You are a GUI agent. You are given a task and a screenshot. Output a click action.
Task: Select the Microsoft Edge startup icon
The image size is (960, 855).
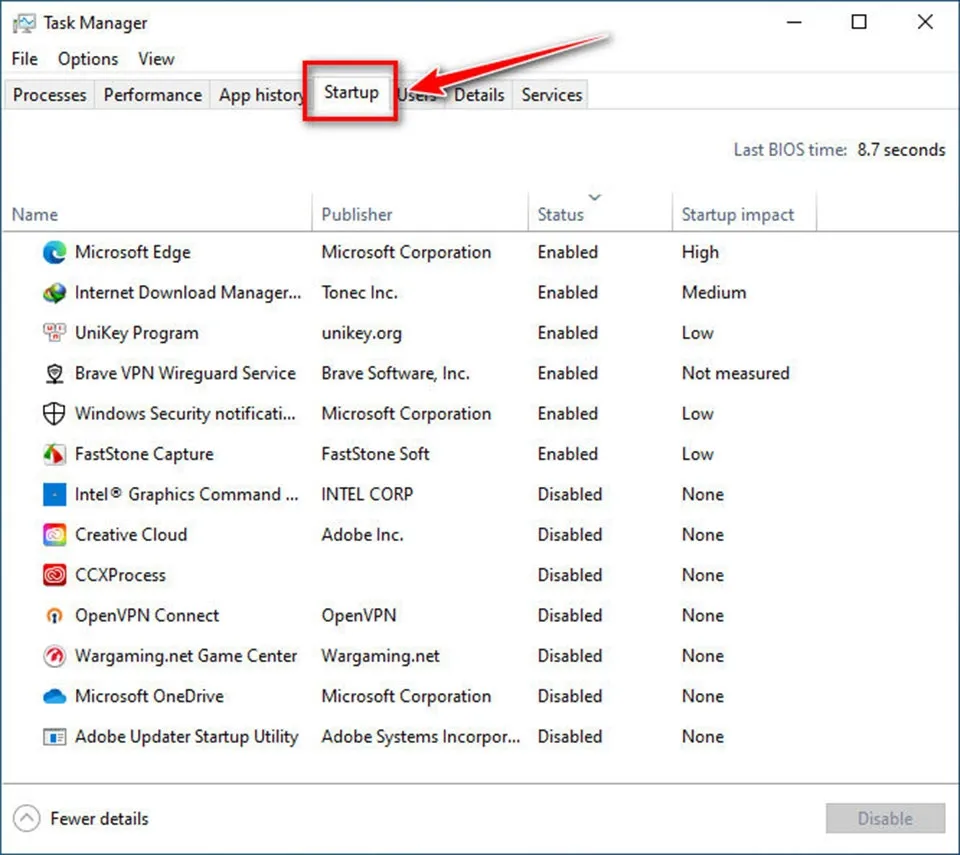click(x=55, y=252)
